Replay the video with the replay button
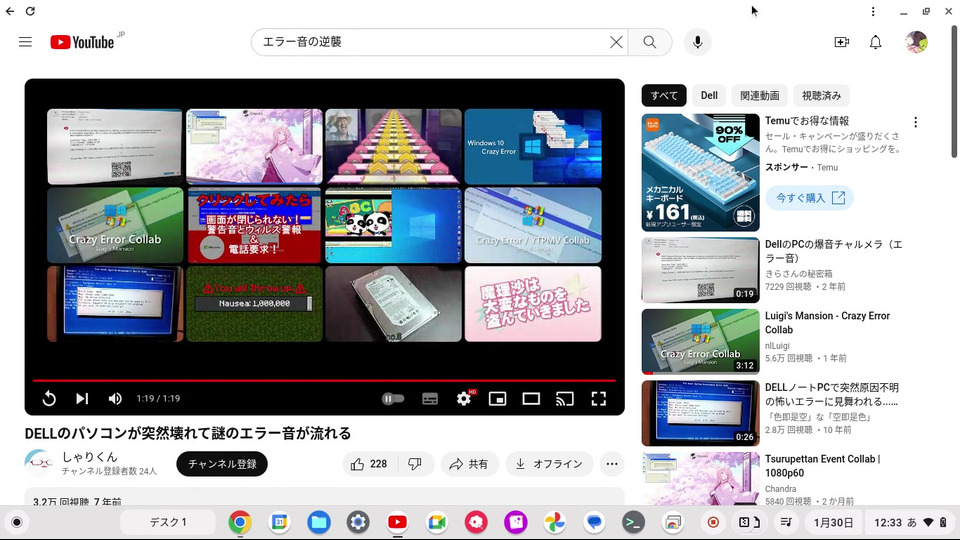Screen dimensions: 960x540 [49, 399]
